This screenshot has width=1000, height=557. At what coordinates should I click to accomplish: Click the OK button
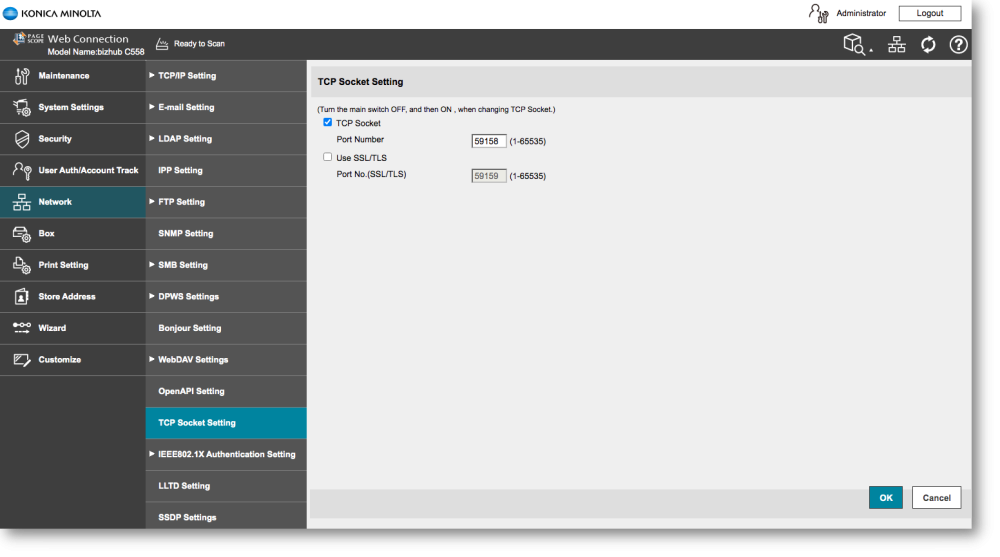(x=886, y=498)
